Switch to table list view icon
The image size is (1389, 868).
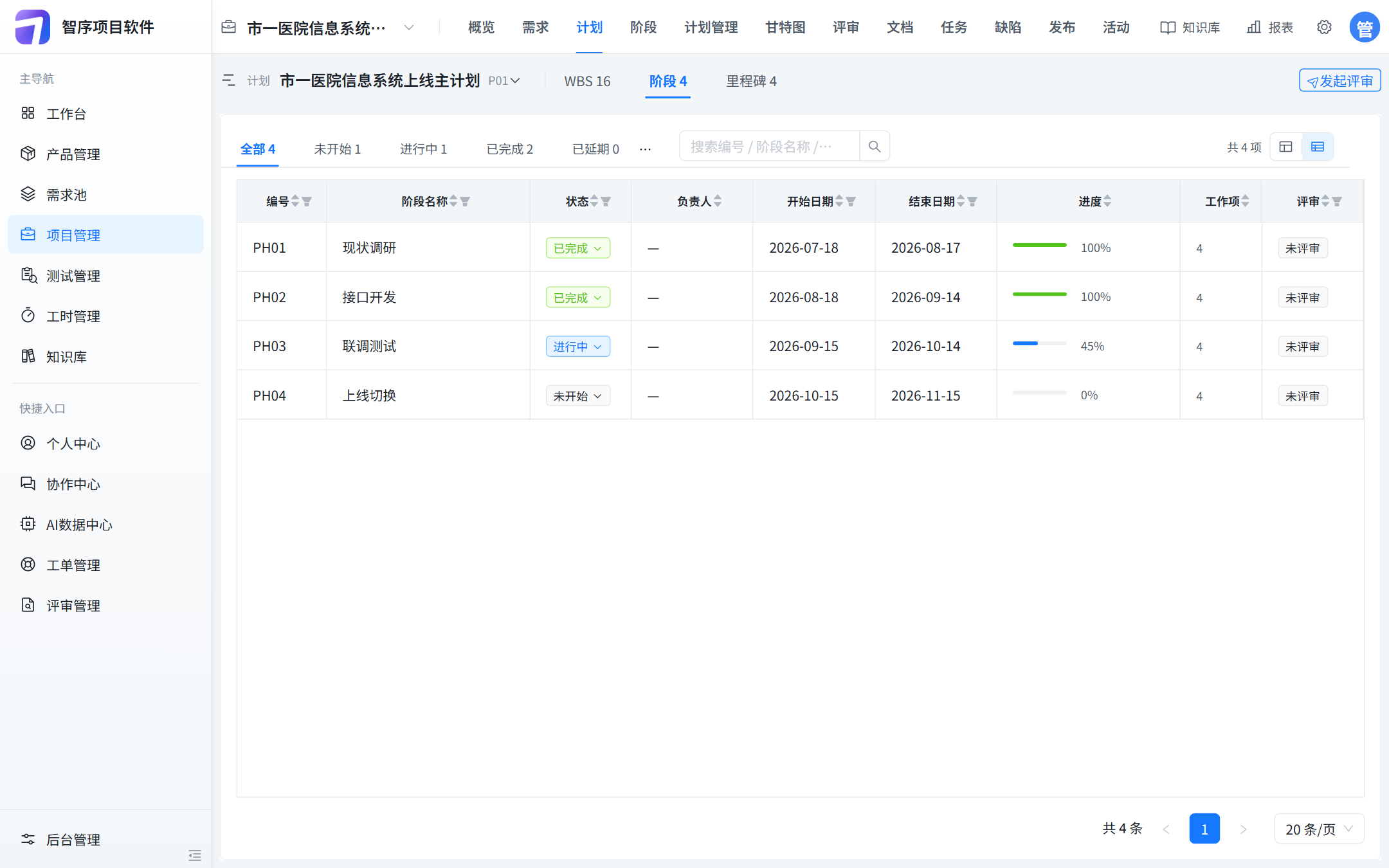(x=1318, y=147)
